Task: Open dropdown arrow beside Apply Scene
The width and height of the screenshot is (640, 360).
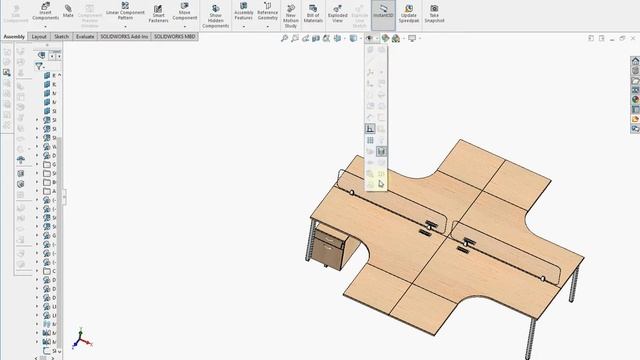Action: (x=403, y=38)
